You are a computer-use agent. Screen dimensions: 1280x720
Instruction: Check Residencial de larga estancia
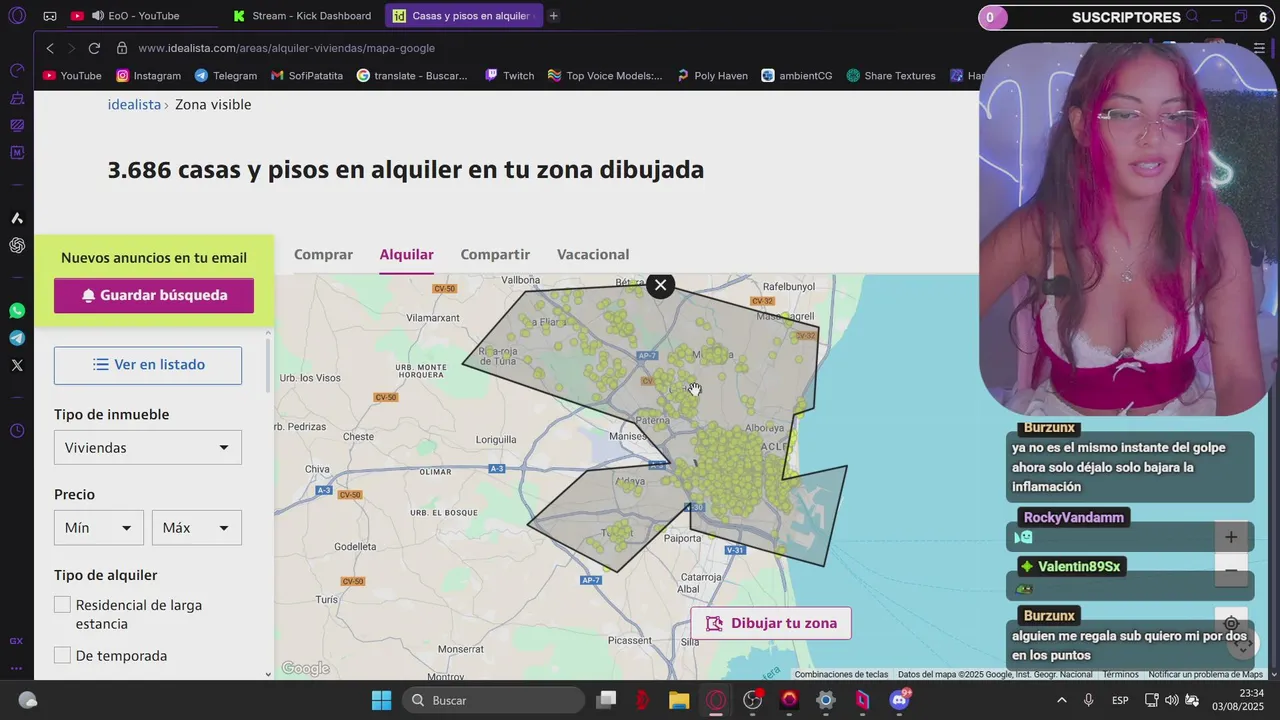coord(62,605)
